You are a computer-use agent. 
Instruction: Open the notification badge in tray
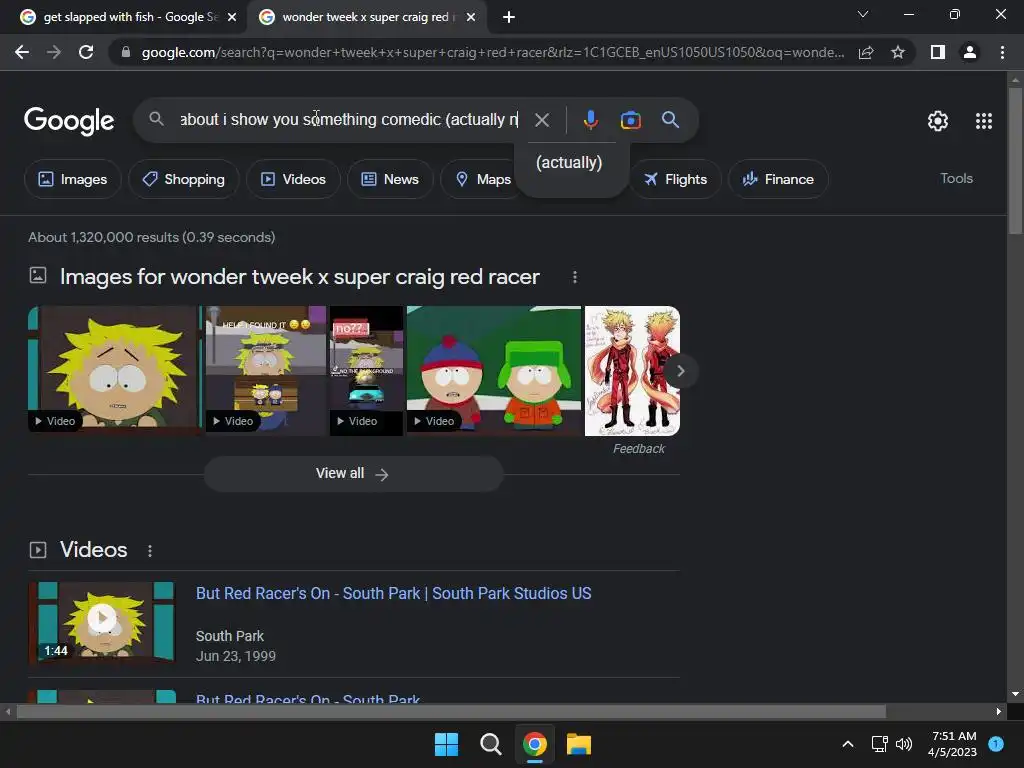(x=996, y=743)
